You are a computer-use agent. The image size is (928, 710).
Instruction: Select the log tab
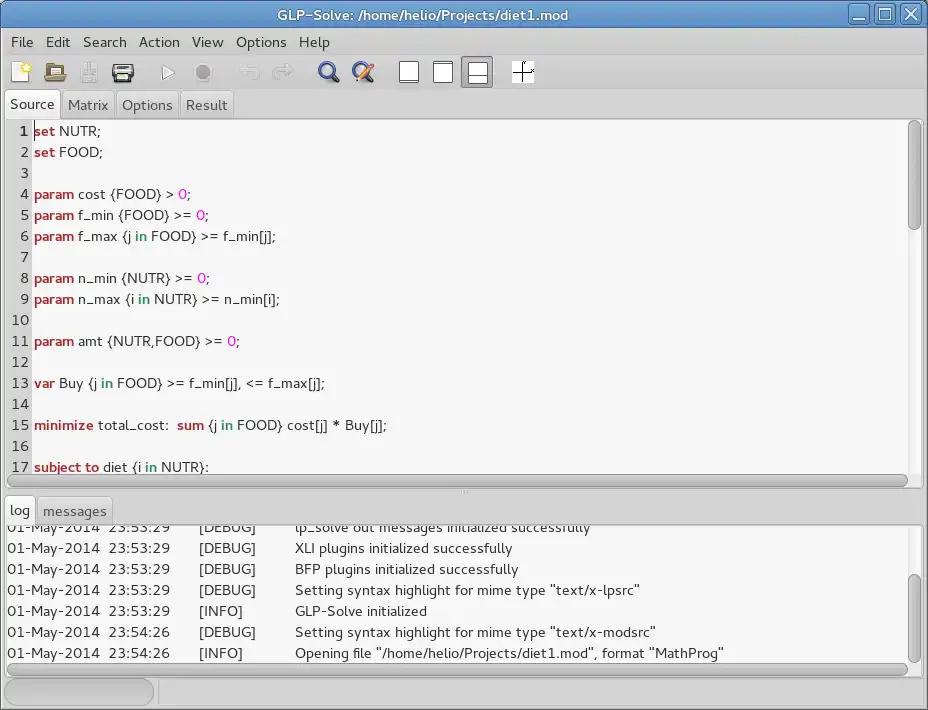pyautogui.click(x=20, y=511)
